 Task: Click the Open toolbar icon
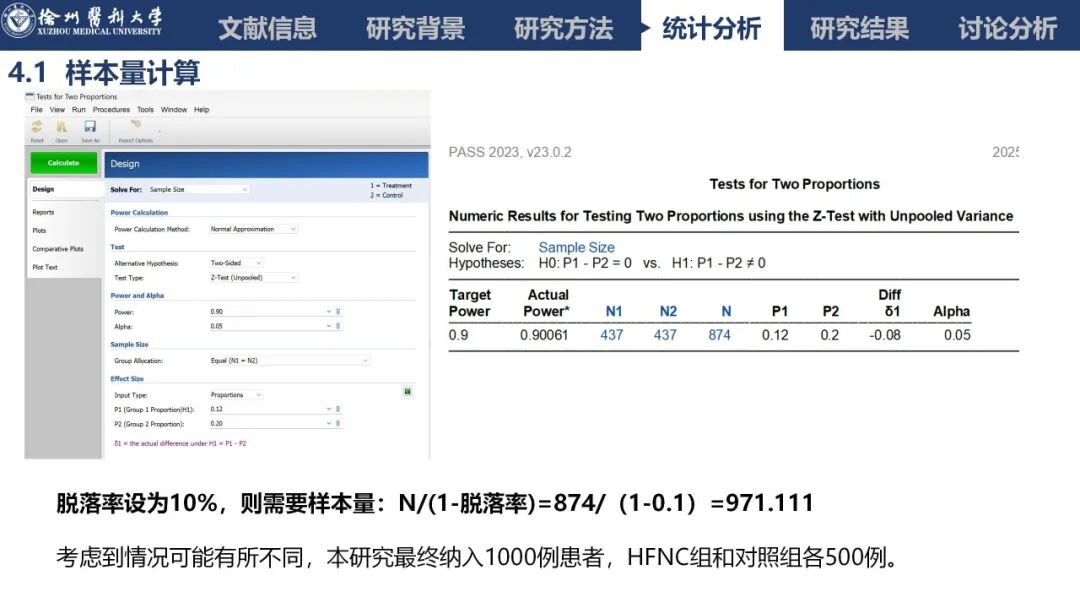coord(61,128)
